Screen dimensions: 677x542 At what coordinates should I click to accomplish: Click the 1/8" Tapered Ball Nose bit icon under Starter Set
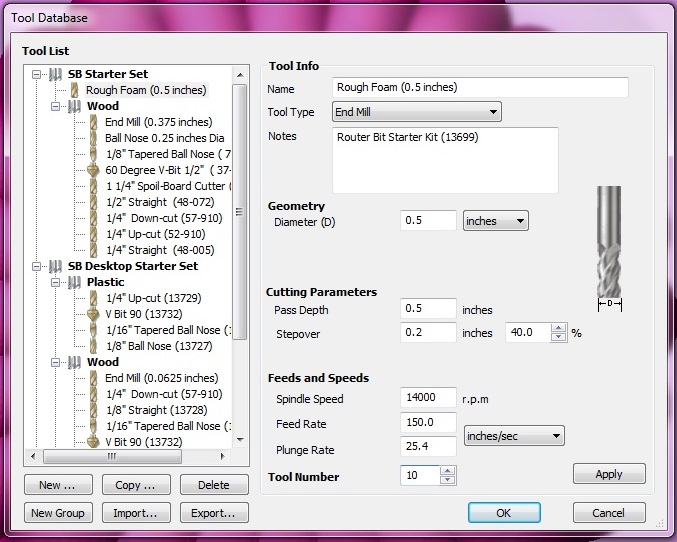click(93, 154)
